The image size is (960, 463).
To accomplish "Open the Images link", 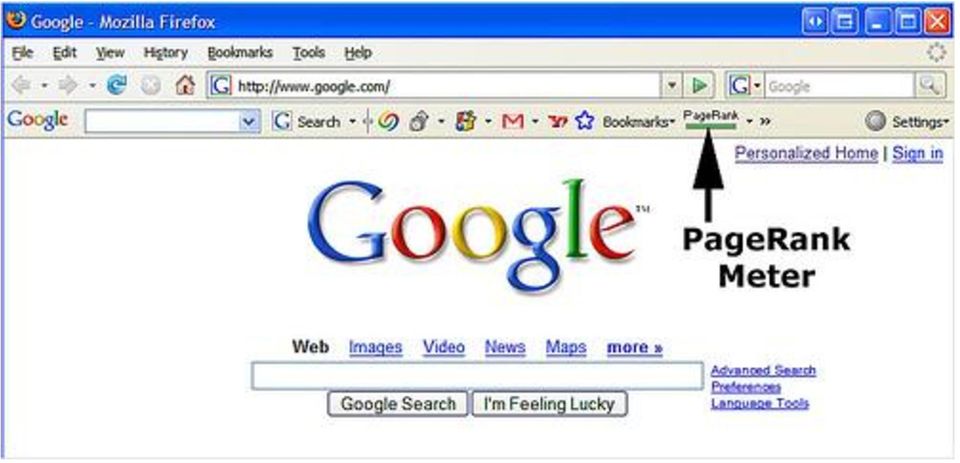I will pyautogui.click(x=375, y=348).
